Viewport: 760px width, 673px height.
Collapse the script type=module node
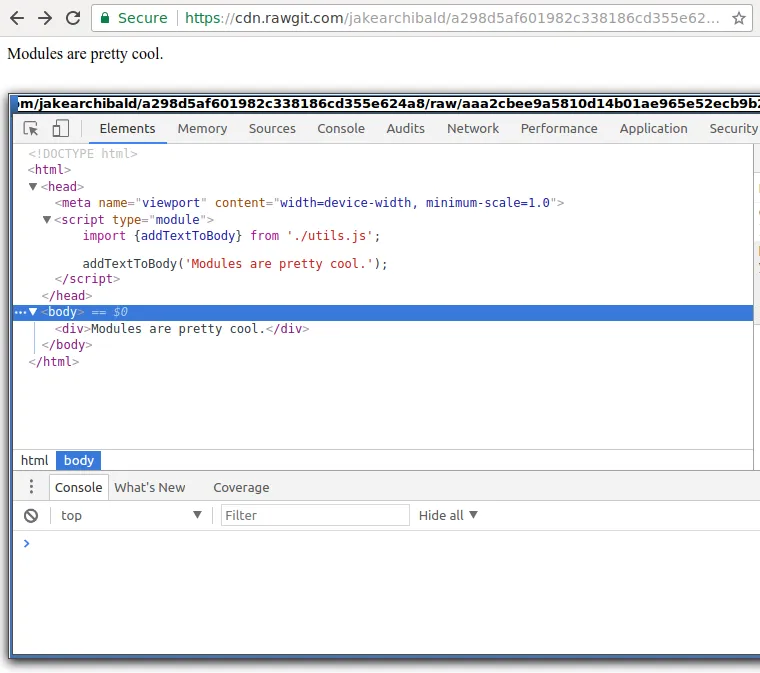(47, 219)
